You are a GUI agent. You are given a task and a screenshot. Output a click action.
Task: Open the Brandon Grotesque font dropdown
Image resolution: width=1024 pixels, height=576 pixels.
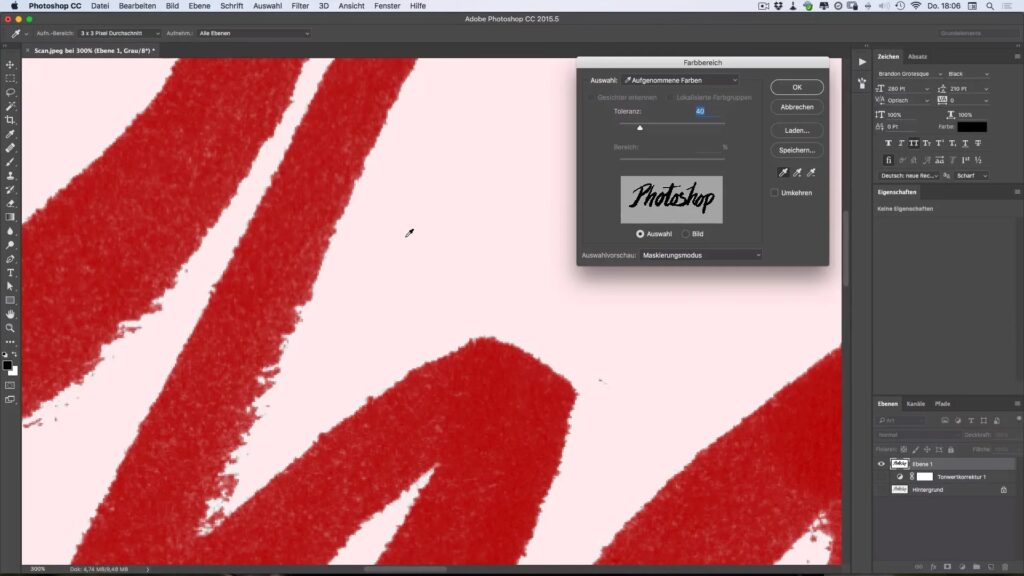click(x=908, y=74)
